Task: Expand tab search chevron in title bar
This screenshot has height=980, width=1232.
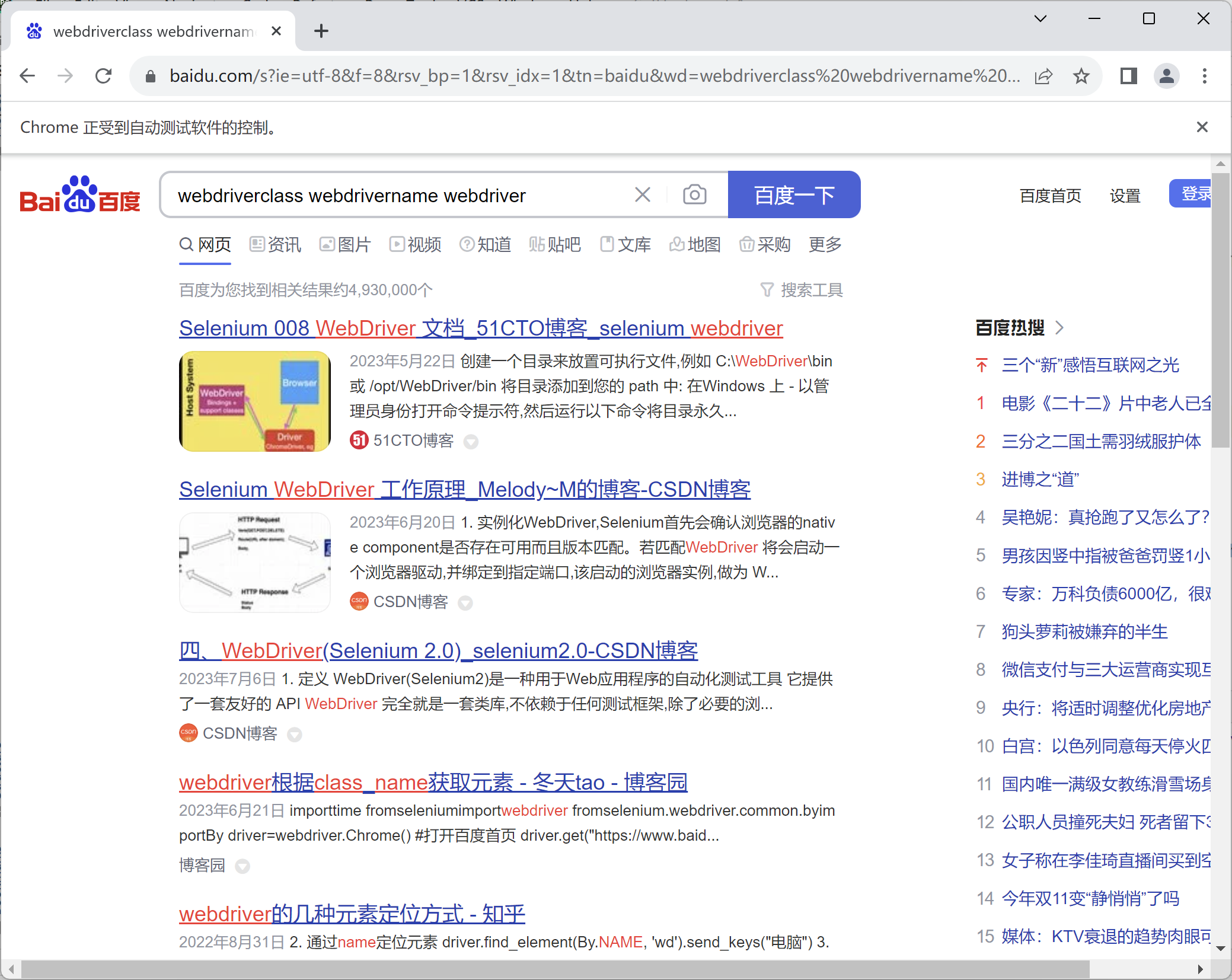Action: point(1040,19)
